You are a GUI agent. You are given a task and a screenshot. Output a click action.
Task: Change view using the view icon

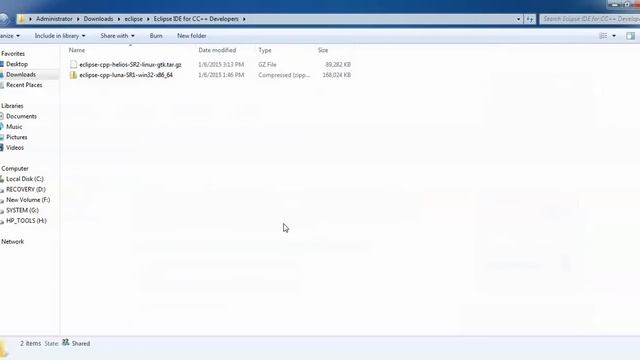click(603, 36)
